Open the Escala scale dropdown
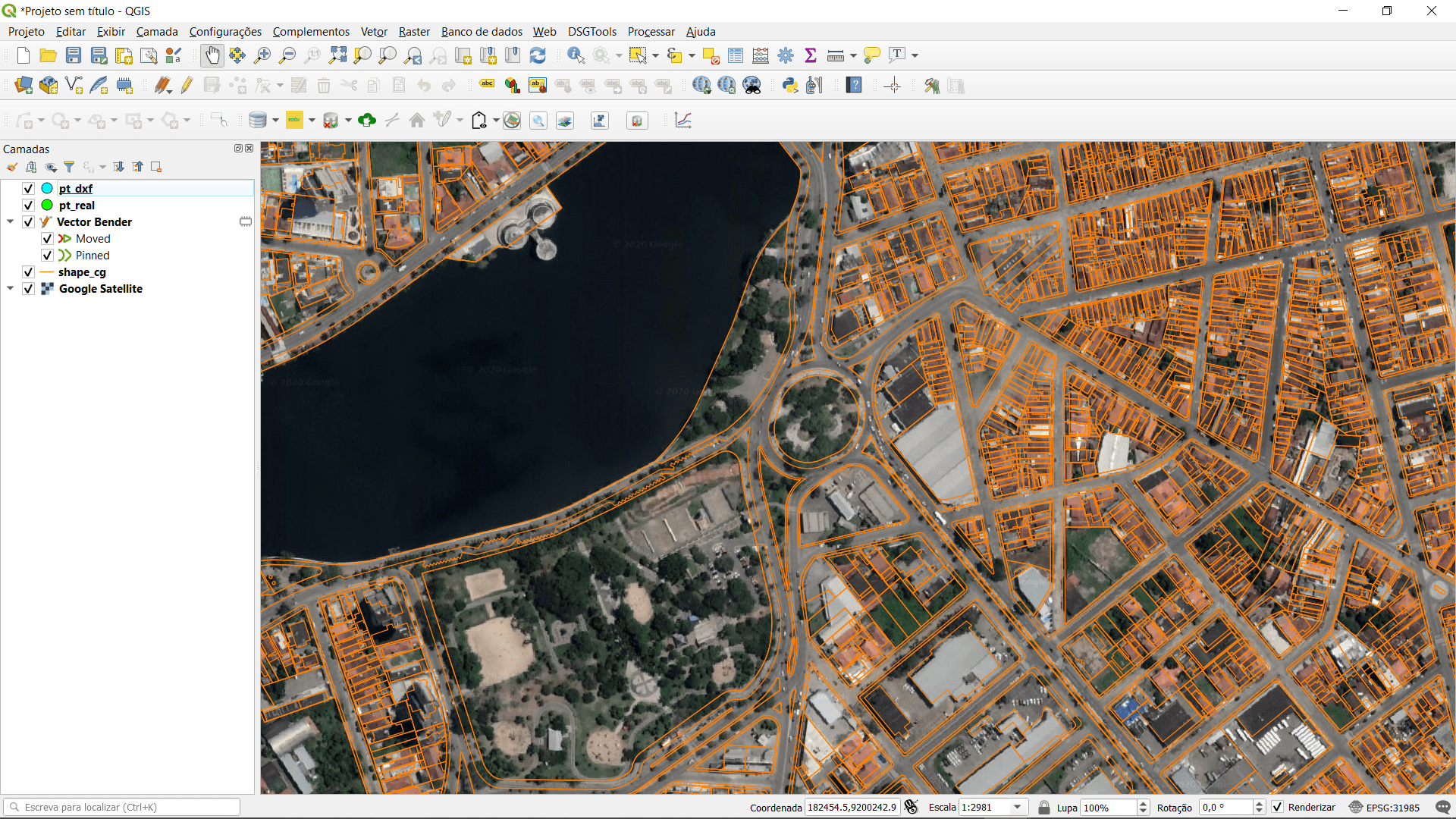The width and height of the screenshot is (1456, 819). pyautogui.click(x=1018, y=808)
